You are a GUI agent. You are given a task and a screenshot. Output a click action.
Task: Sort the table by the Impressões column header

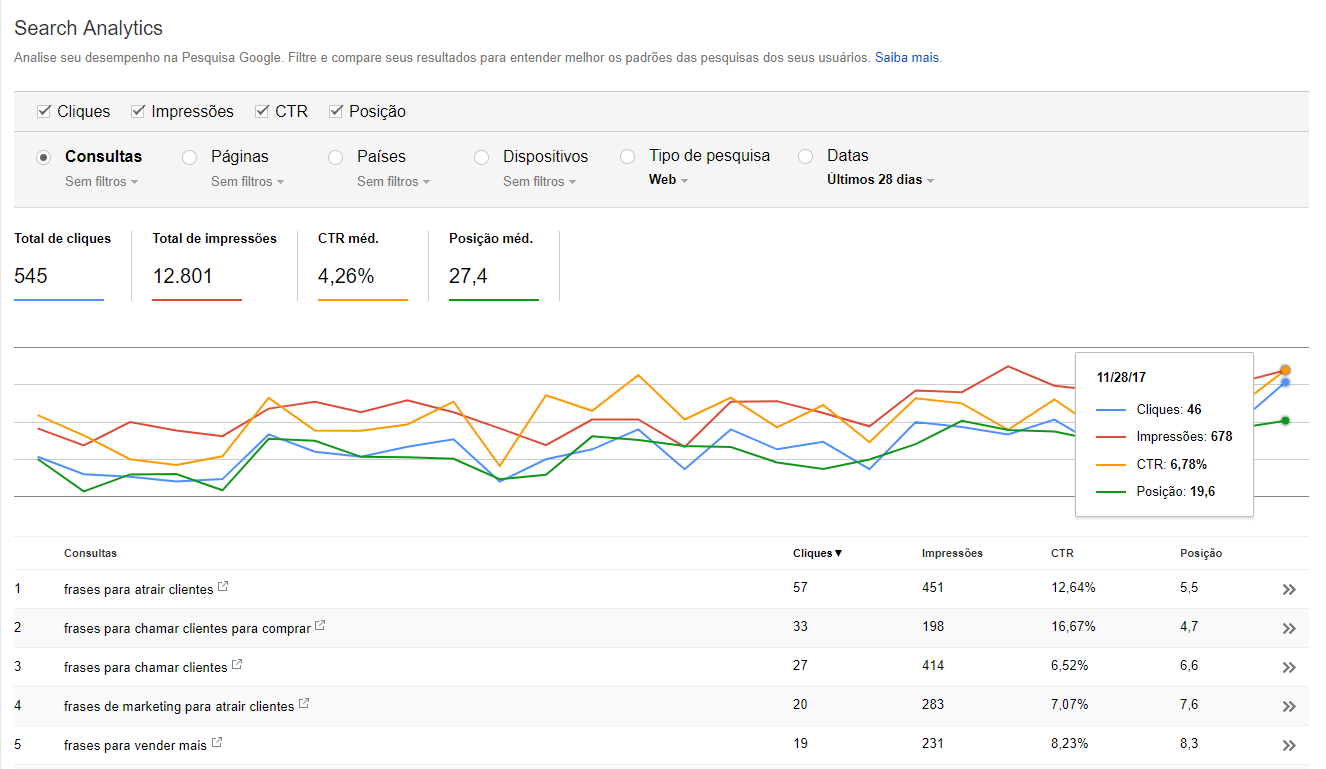952,552
